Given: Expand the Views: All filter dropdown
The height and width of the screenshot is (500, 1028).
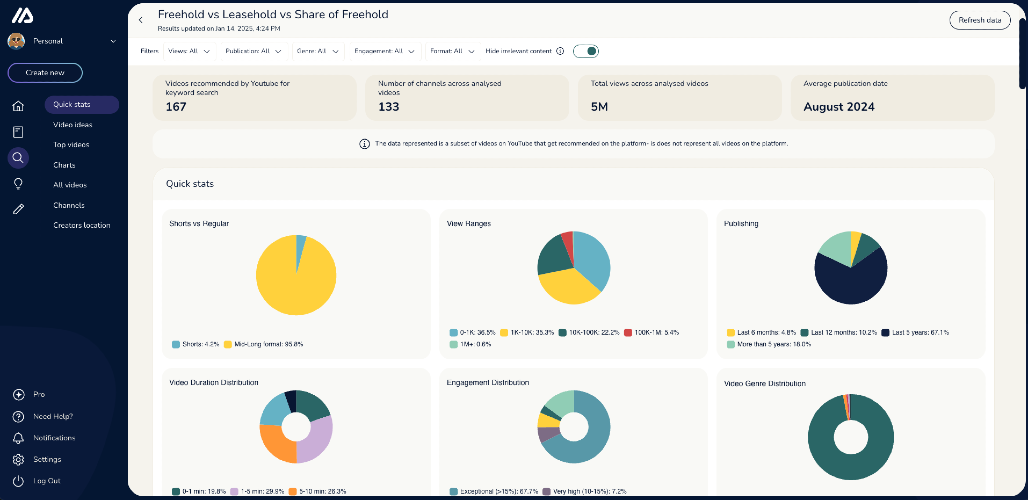Looking at the screenshot, I should click(189, 51).
